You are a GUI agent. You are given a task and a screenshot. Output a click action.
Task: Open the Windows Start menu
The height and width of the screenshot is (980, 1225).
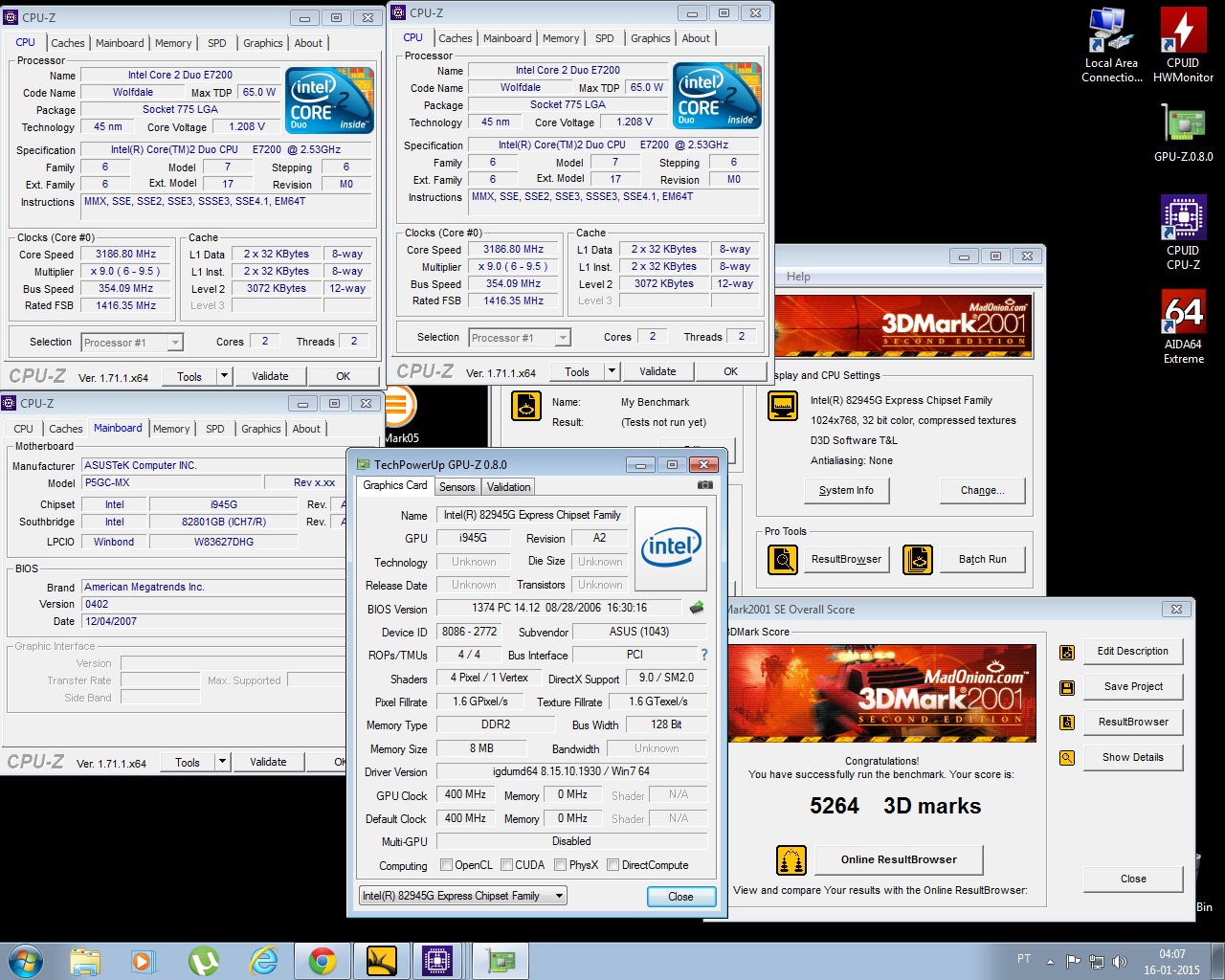[26, 960]
